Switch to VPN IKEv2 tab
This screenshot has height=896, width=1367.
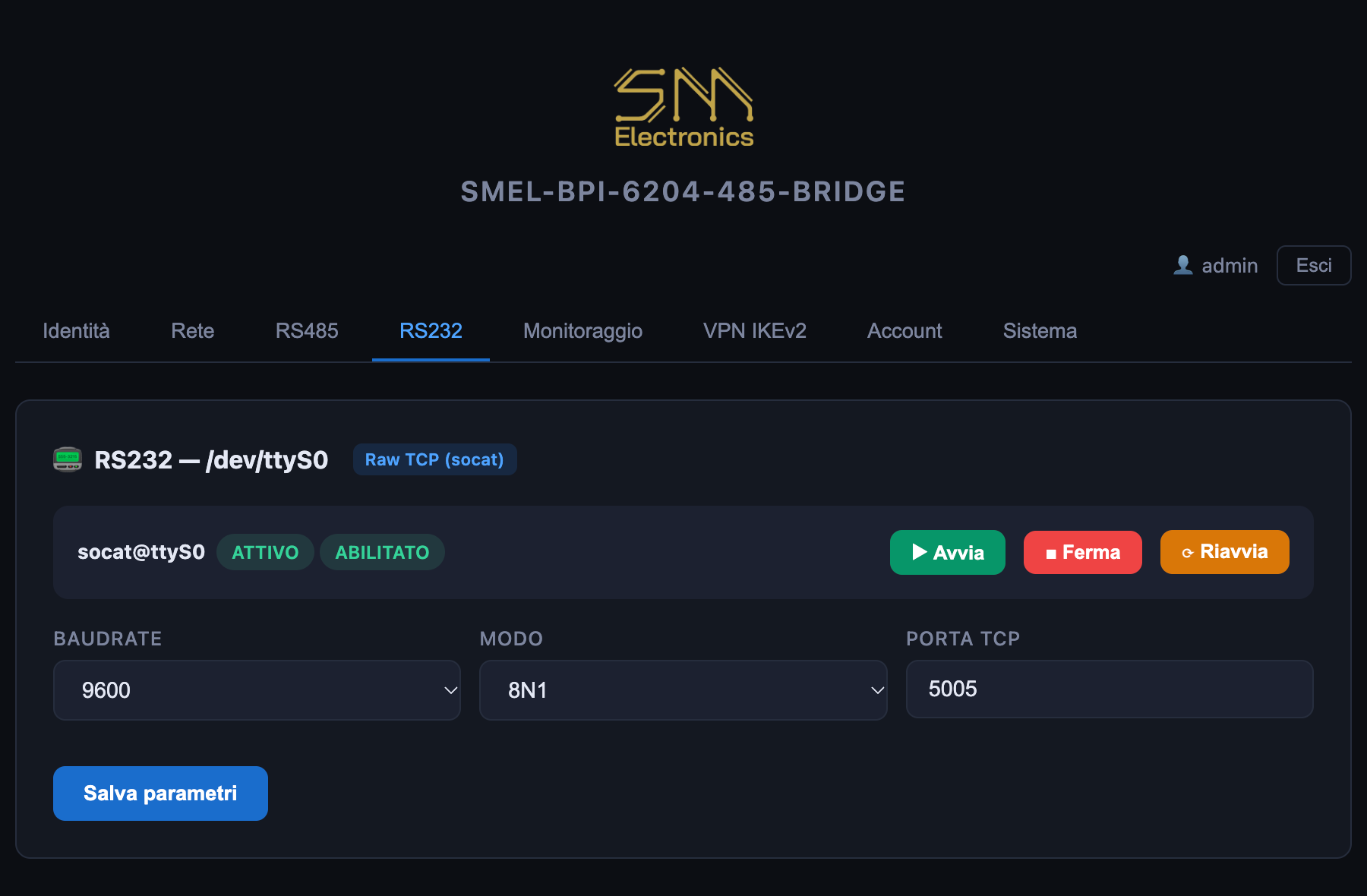755,331
